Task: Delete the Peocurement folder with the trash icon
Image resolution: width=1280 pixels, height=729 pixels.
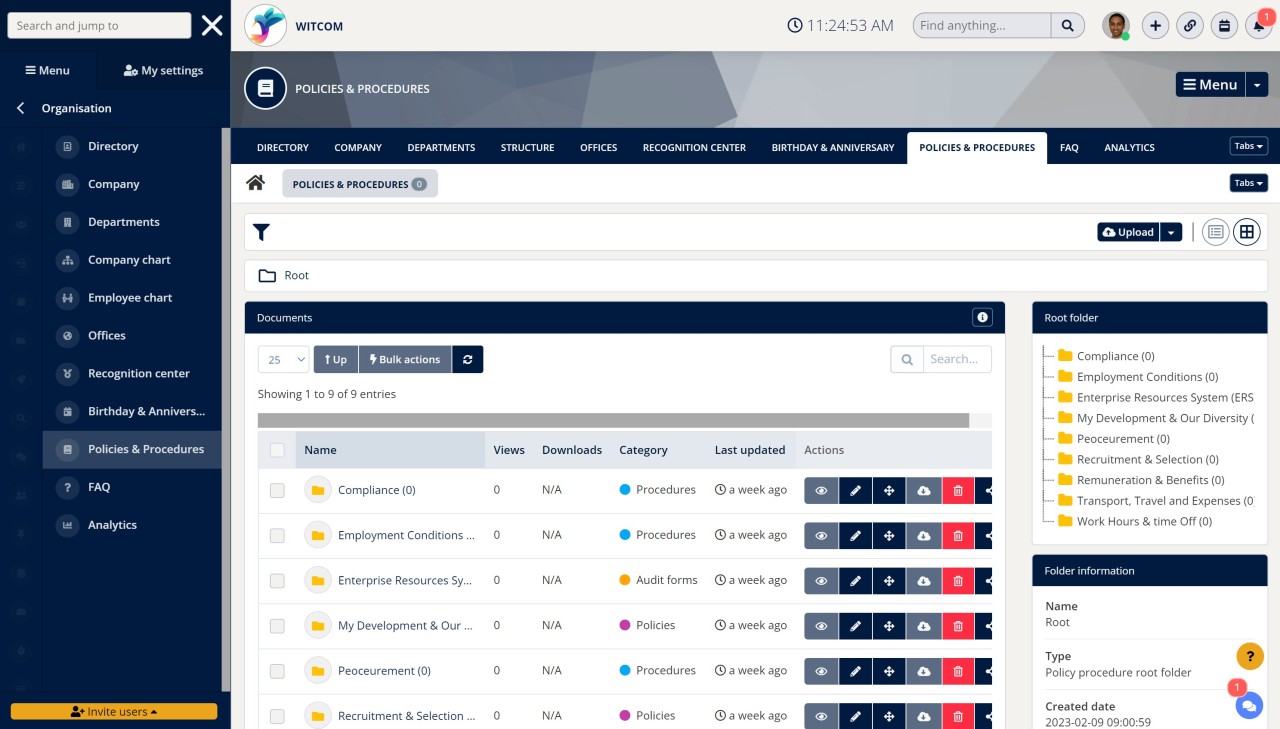Action: [957, 670]
